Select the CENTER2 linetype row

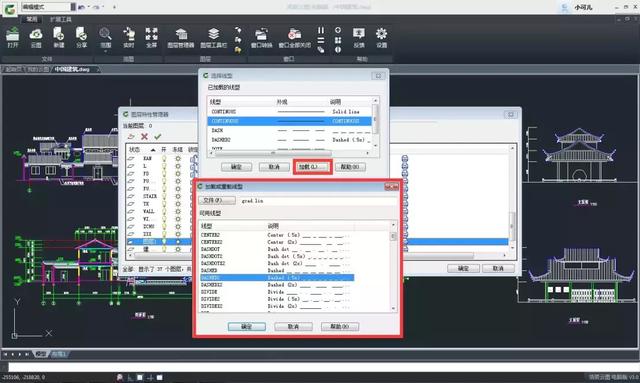click(x=276, y=235)
